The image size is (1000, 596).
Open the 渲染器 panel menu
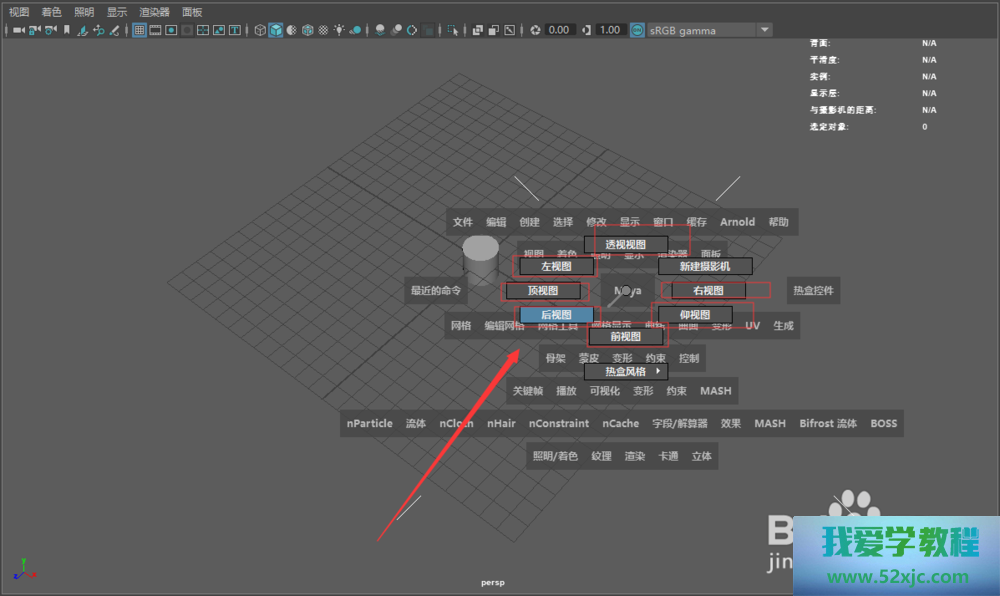154,12
